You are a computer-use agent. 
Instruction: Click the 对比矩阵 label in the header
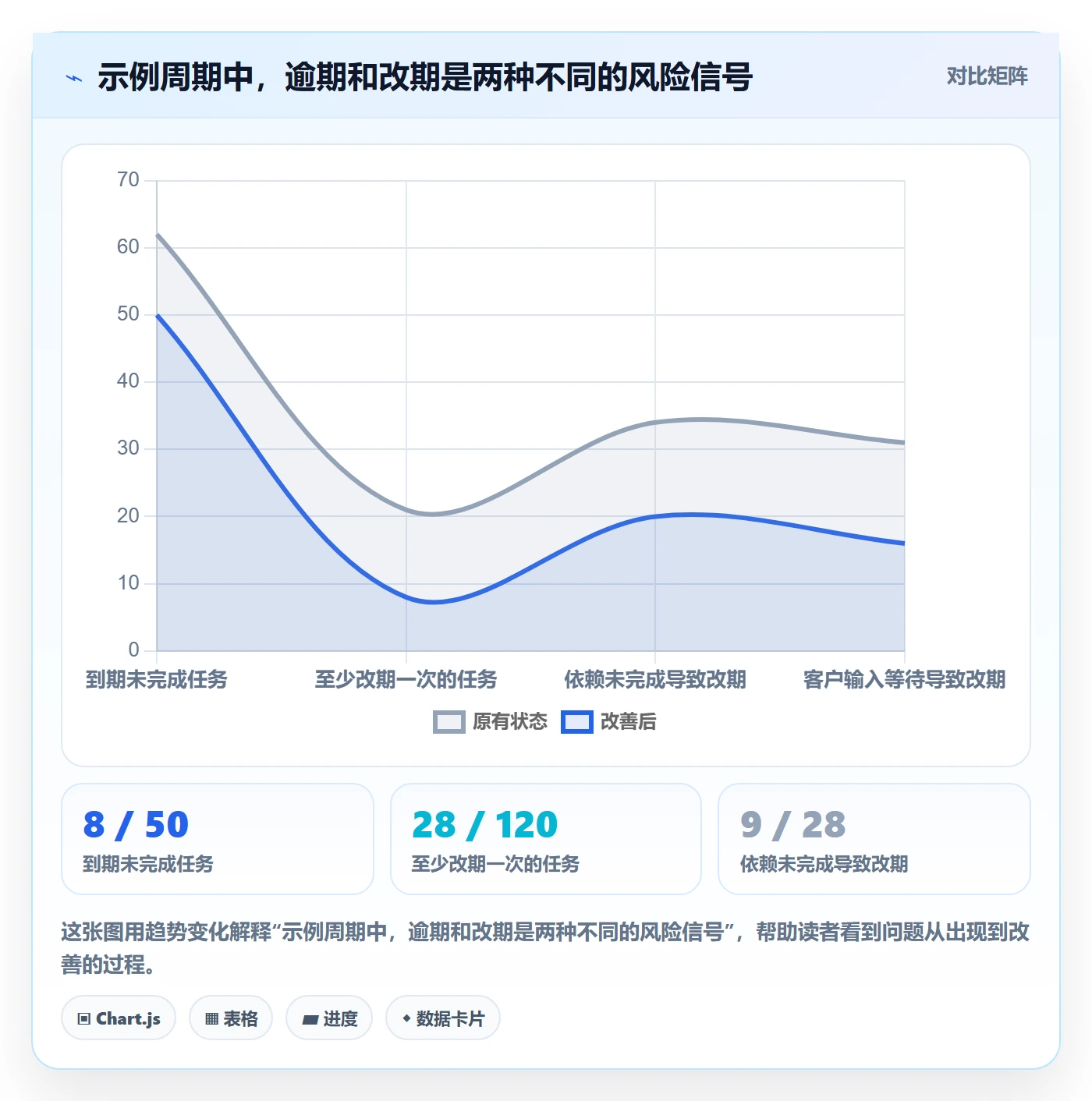pyautogui.click(x=987, y=76)
